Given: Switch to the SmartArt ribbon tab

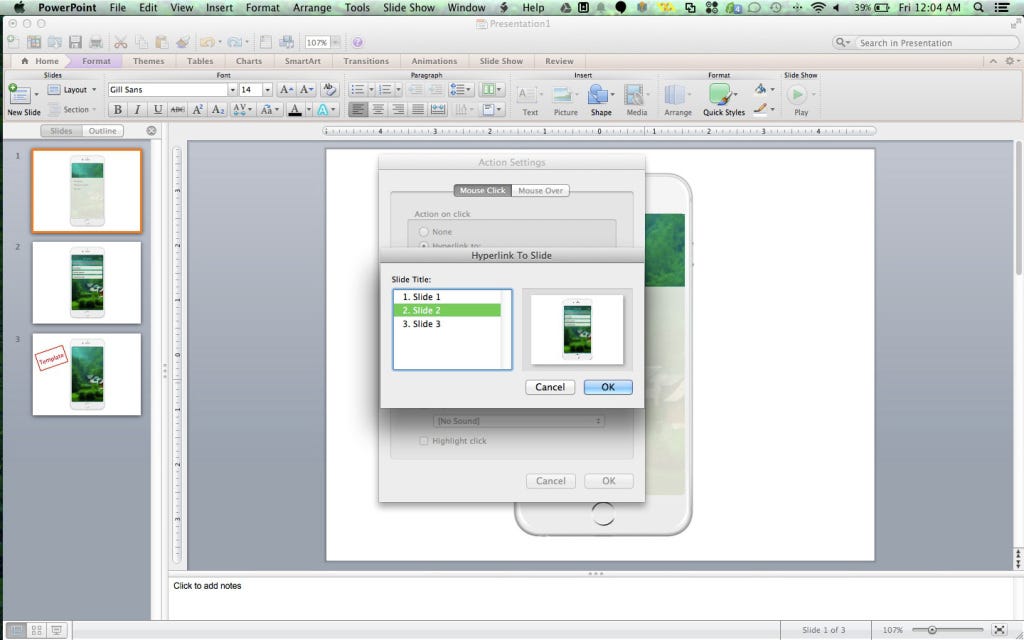Looking at the screenshot, I should click(x=302, y=61).
